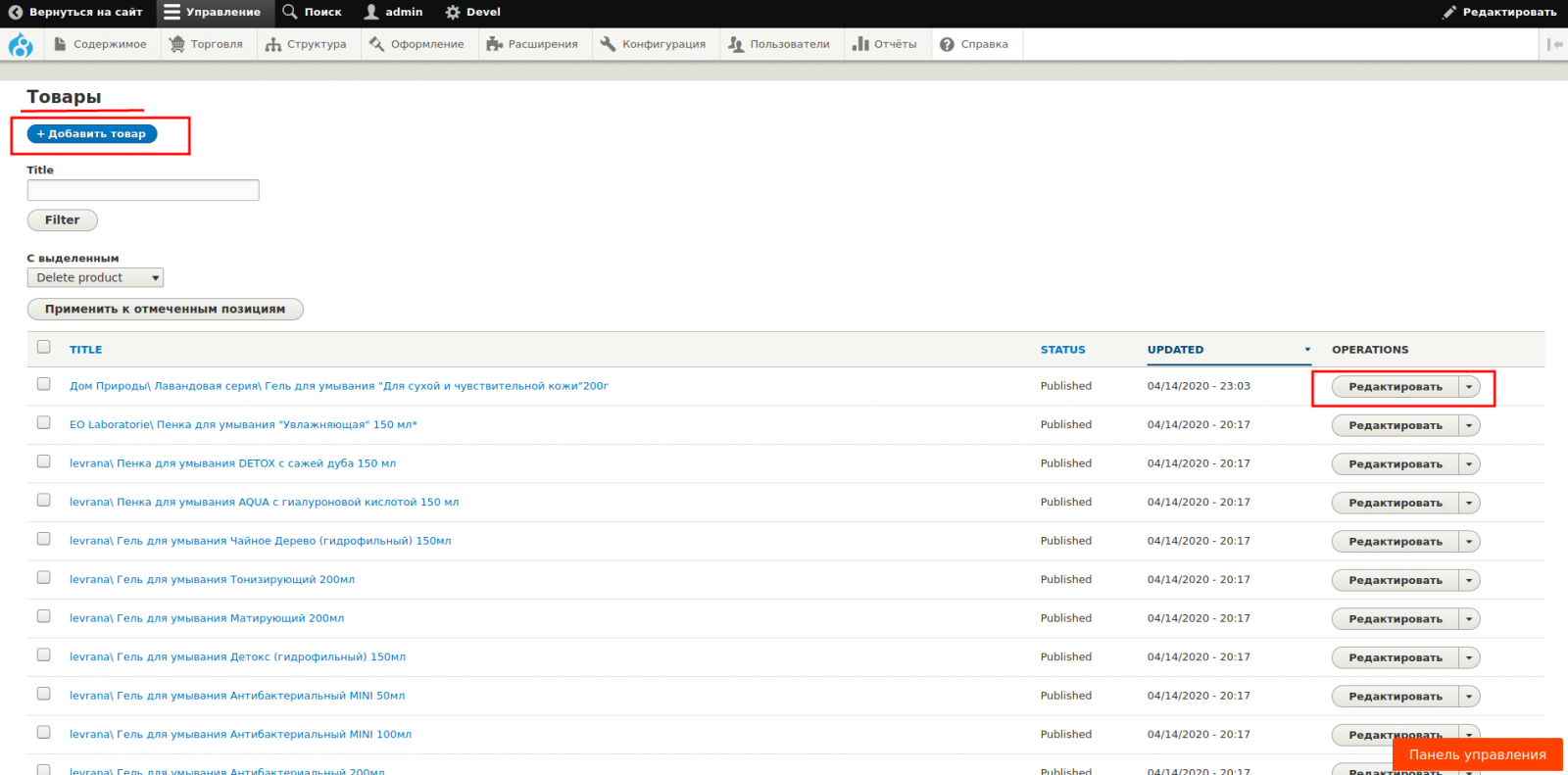Screen dimensions: 1568x775
Task: Click the bar chart icon beside Отчёты
Action: pos(860,44)
